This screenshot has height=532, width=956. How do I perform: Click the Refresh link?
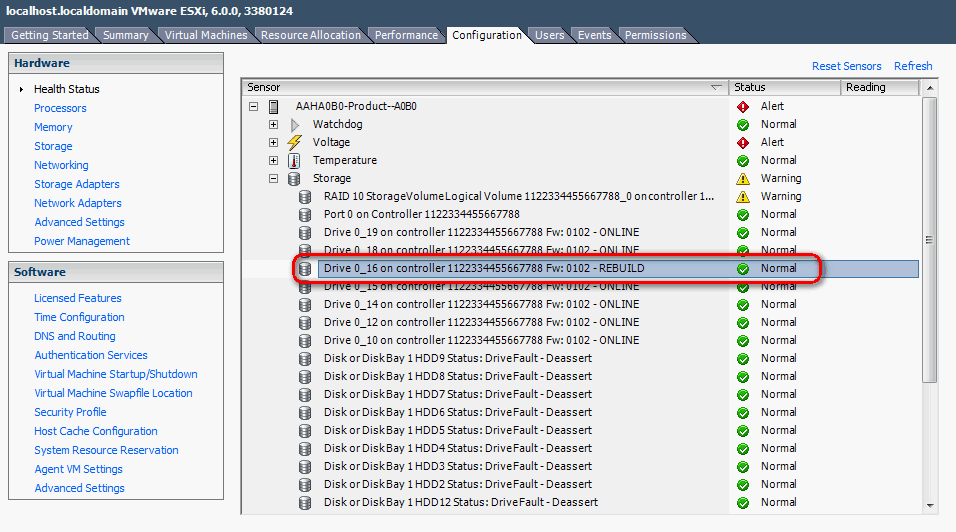click(x=913, y=66)
